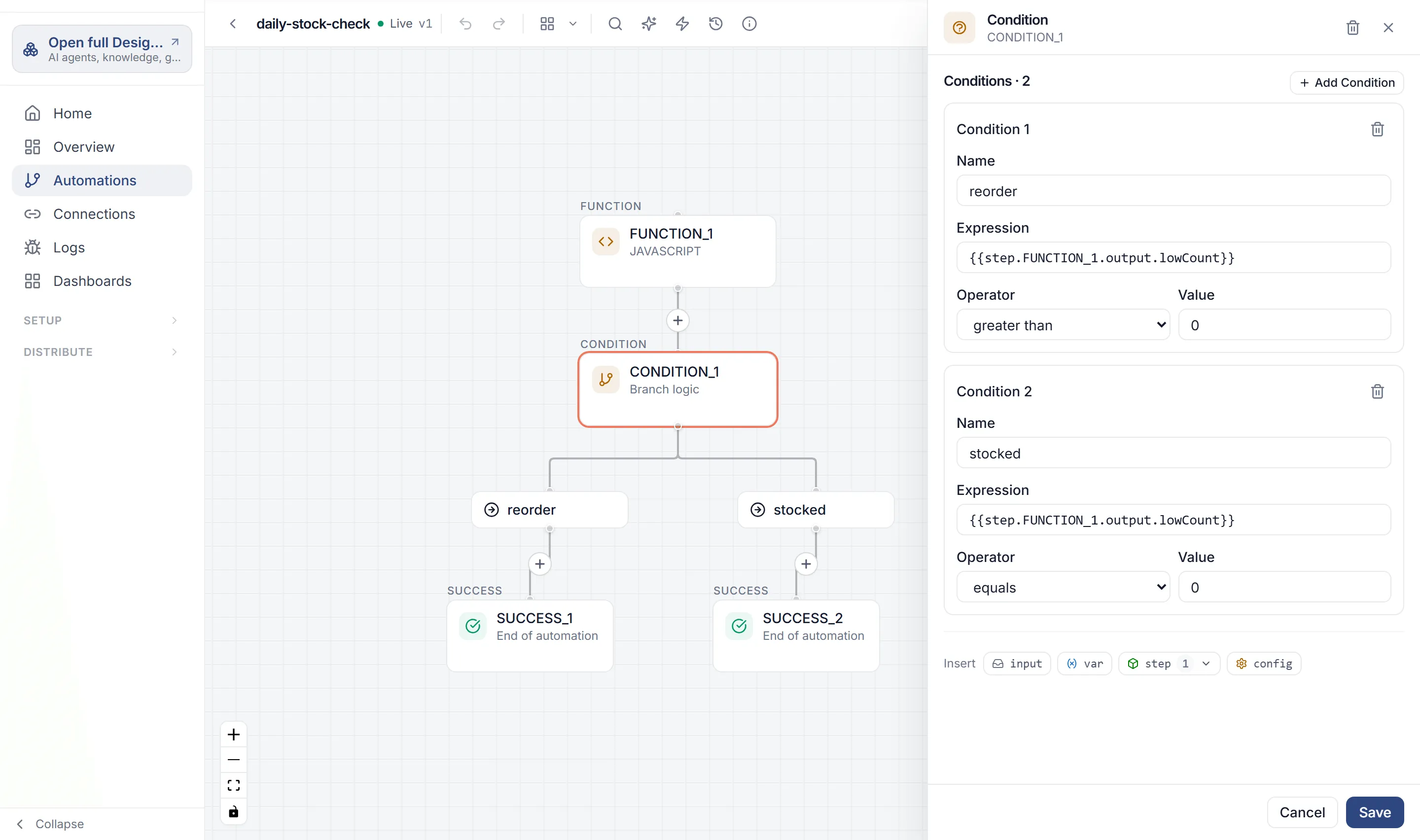Screen dimensions: 1420x840
Task: Click Add Condition button
Action: [1346, 83]
